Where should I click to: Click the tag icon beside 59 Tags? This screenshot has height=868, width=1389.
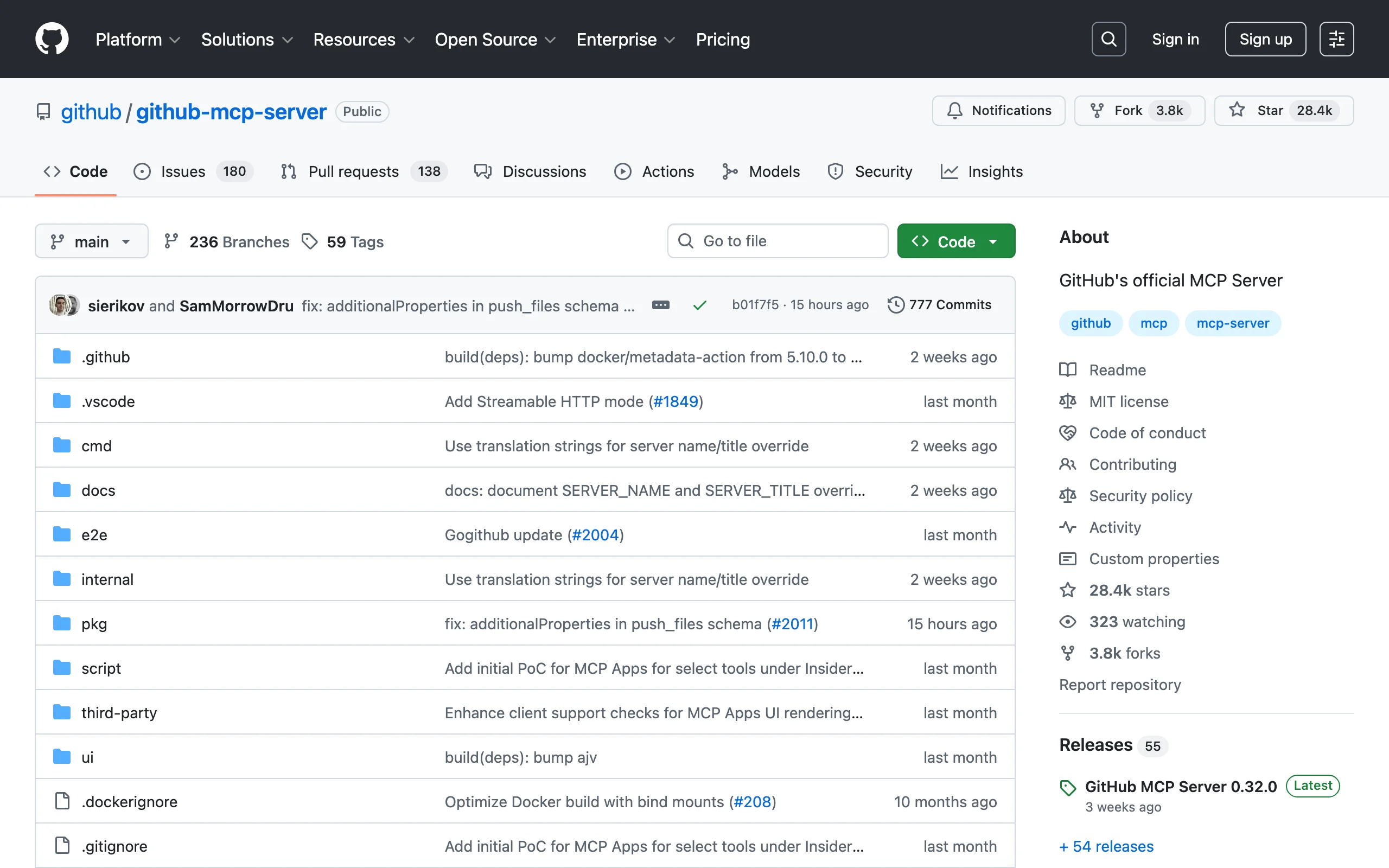[x=310, y=242]
